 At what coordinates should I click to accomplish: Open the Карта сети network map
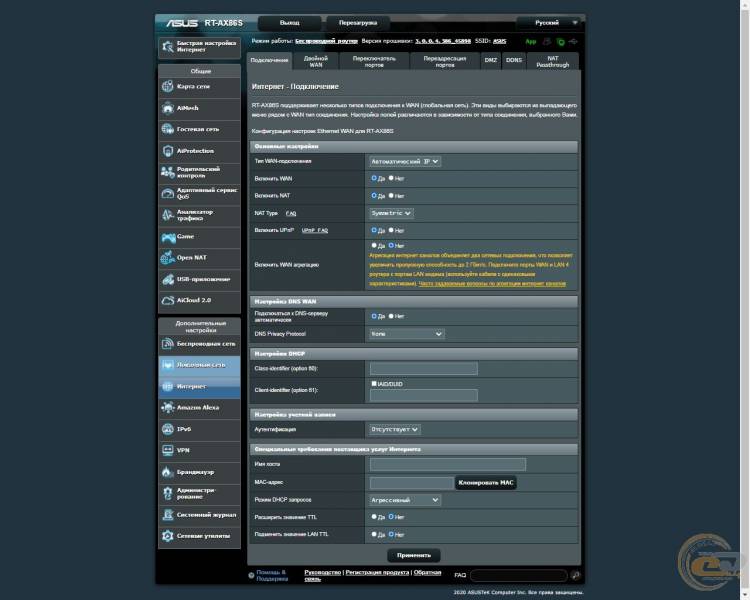[199, 87]
